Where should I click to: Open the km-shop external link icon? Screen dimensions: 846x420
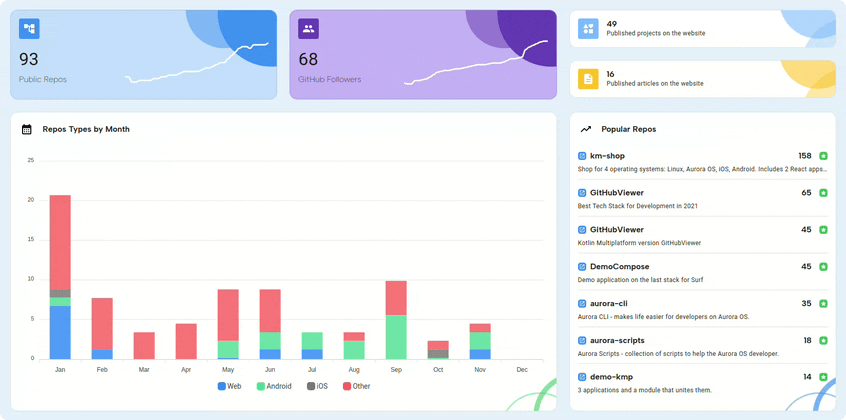582,156
